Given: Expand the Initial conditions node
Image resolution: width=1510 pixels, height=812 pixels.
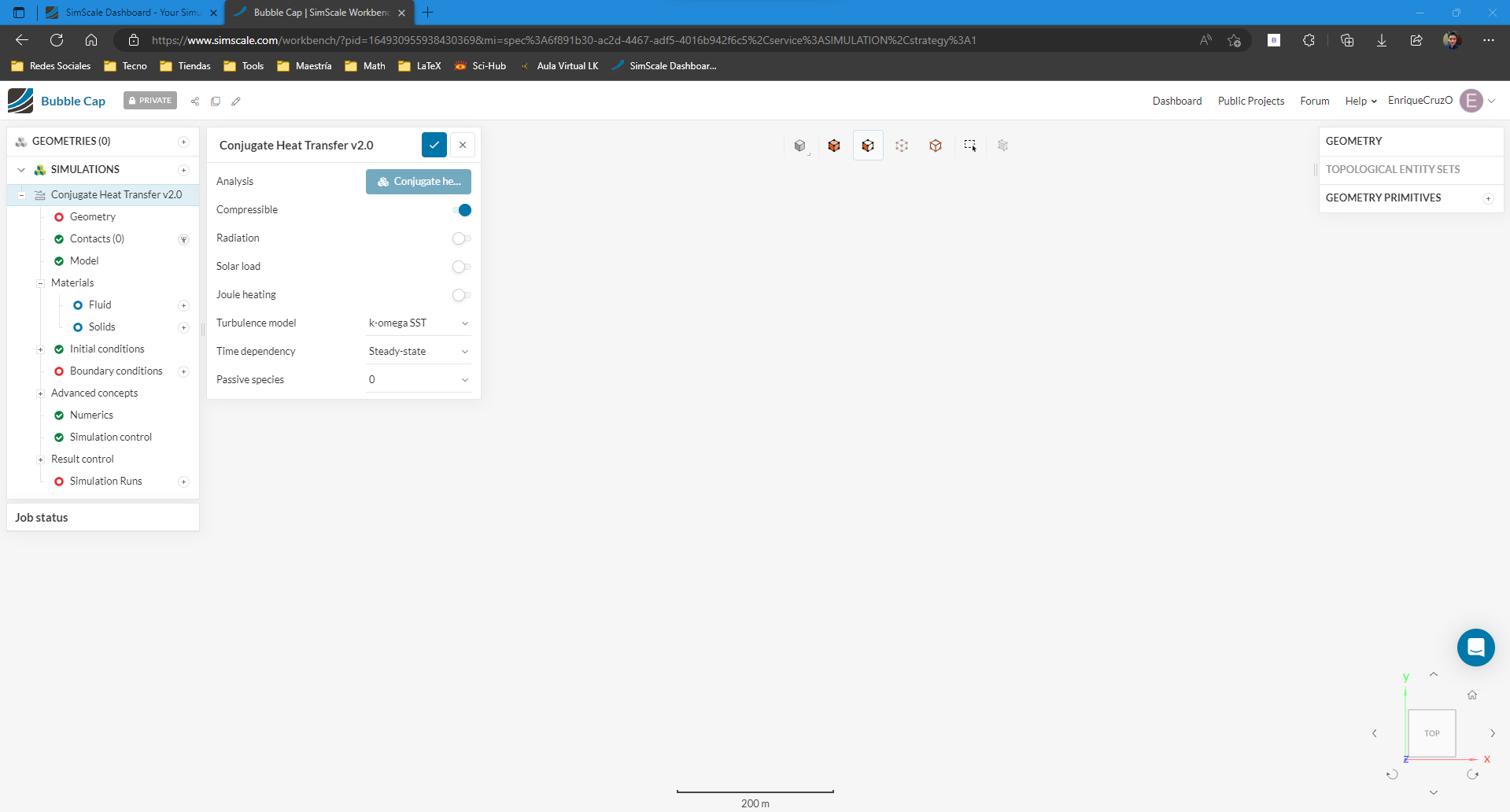Looking at the screenshot, I should (x=40, y=349).
